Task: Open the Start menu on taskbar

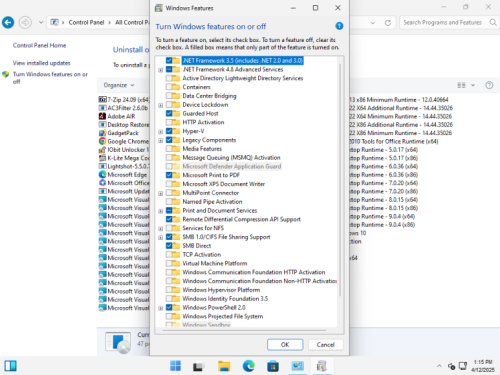Action: tap(175, 366)
